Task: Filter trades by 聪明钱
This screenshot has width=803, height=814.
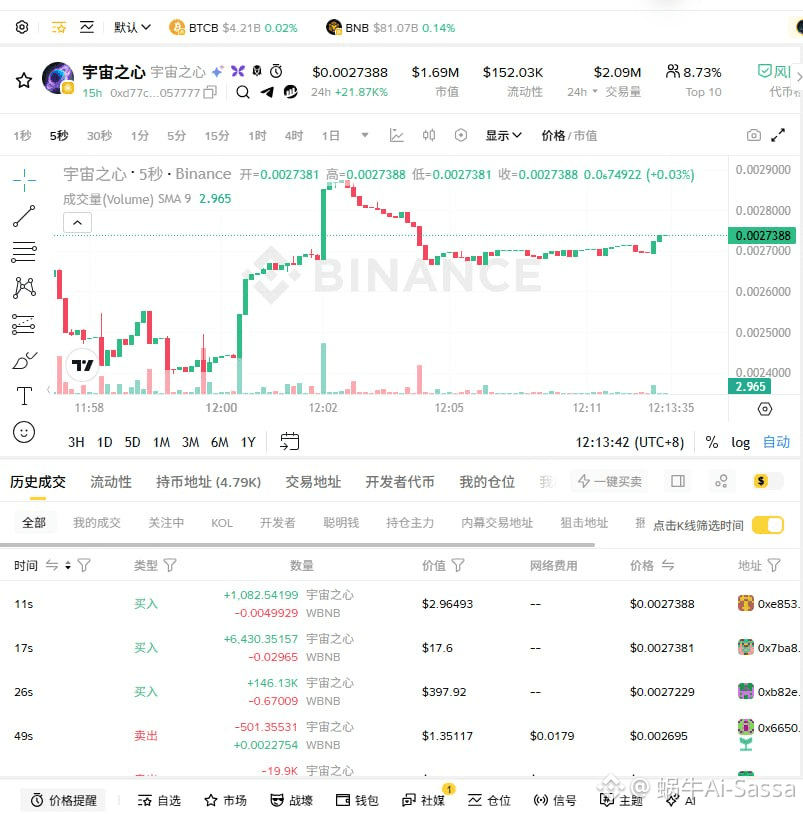Action: tap(341, 523)
